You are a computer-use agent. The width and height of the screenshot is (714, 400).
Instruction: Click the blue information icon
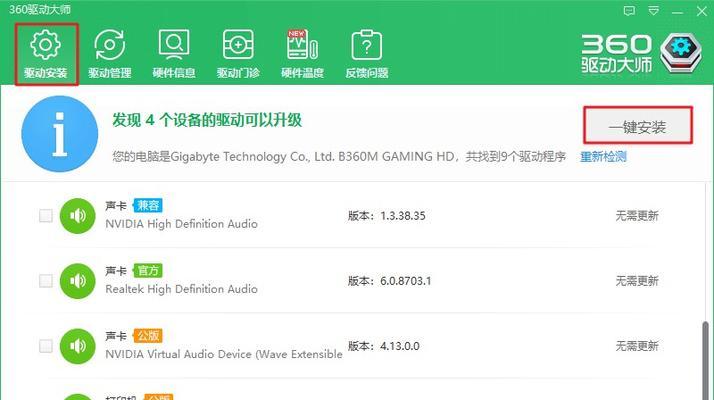[x=60, y=134]
